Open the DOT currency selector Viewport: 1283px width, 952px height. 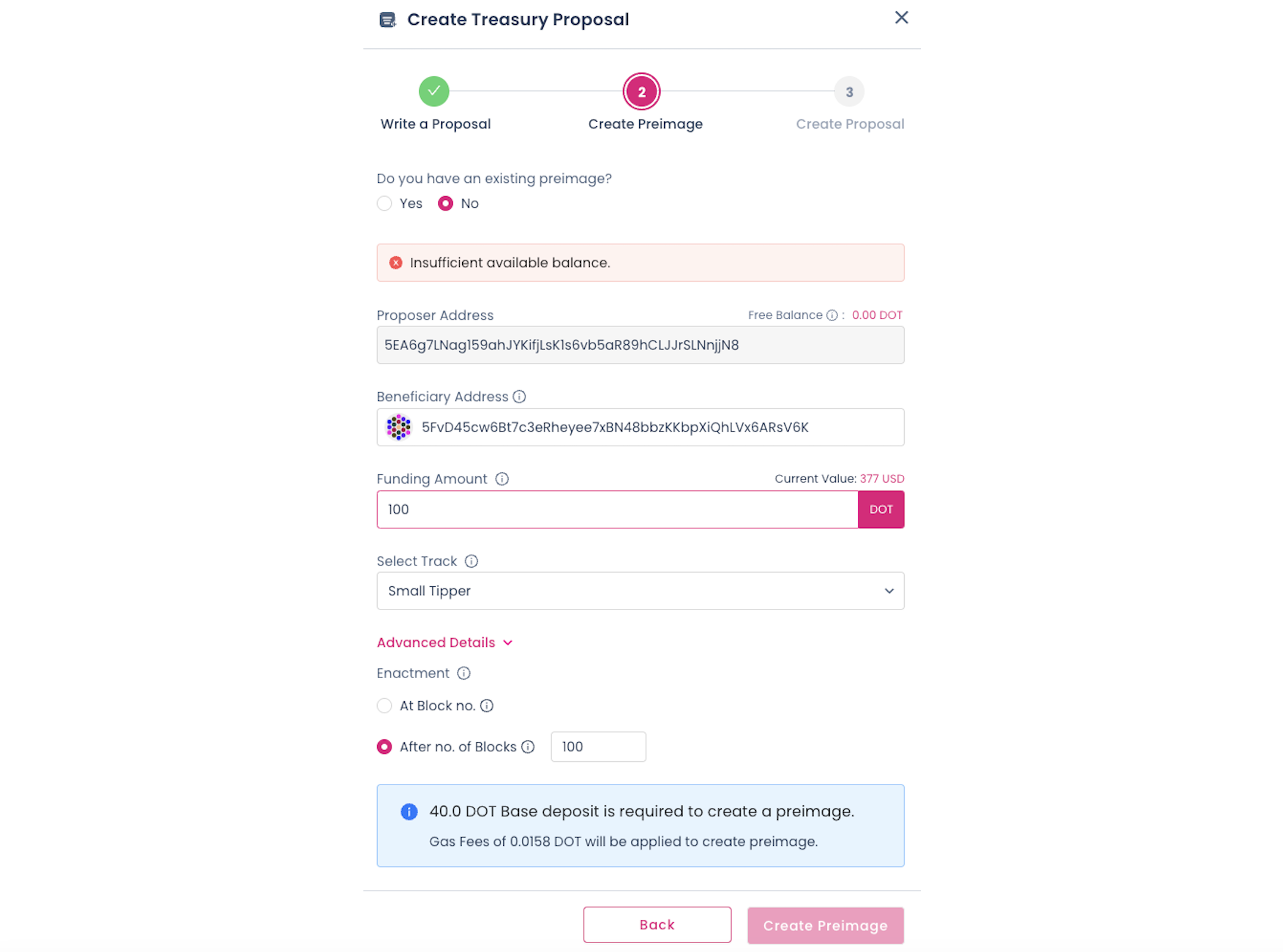[x=881, y=509]
